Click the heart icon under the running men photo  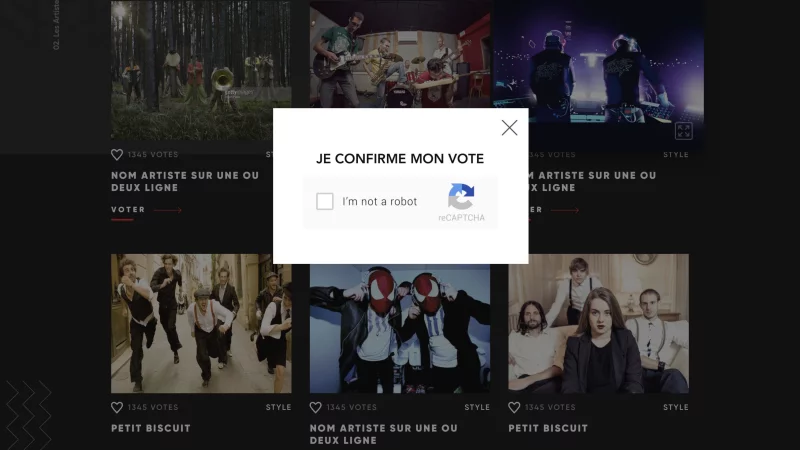[117, 407]
